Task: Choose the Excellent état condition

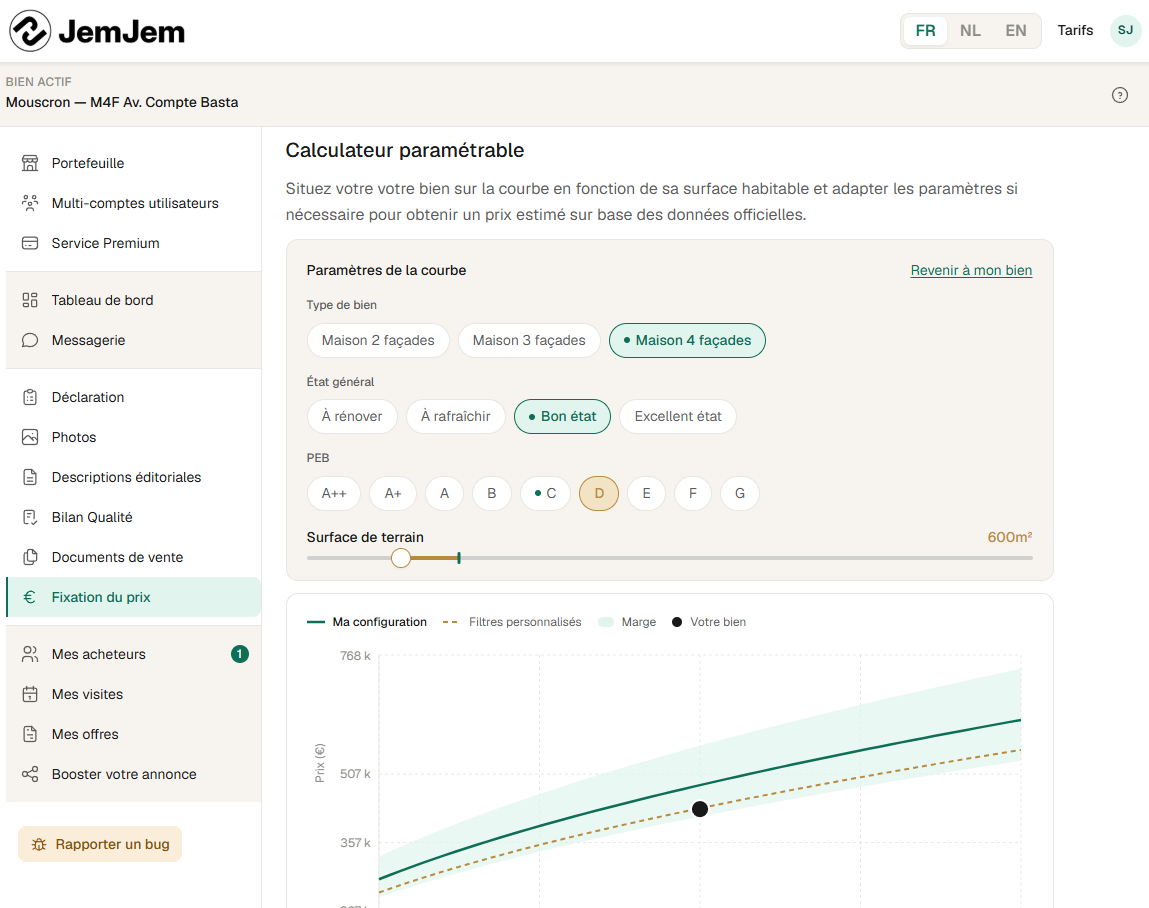Action: pyautogui.click(x=678, y=416)
